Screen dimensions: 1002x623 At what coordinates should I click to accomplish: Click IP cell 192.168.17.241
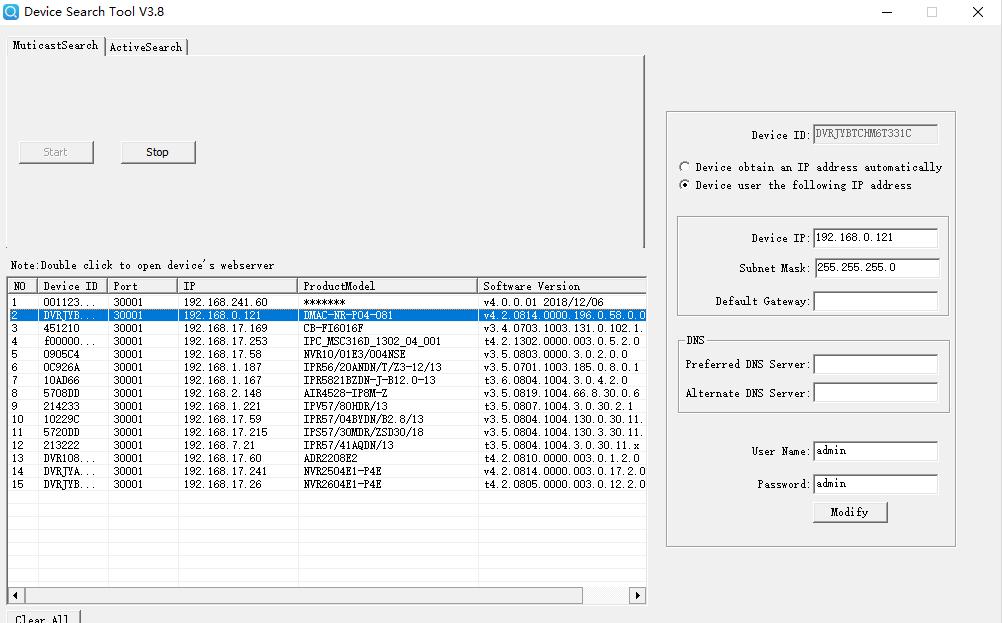coord(226,472)
